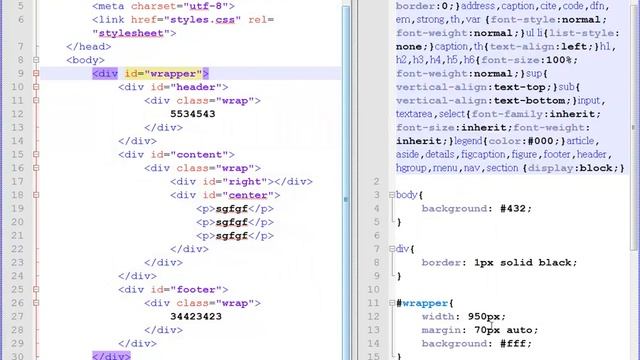Screen dimensions: 640x360
Task: Click the id="right" div on line 17
Action: click(241, 182)
